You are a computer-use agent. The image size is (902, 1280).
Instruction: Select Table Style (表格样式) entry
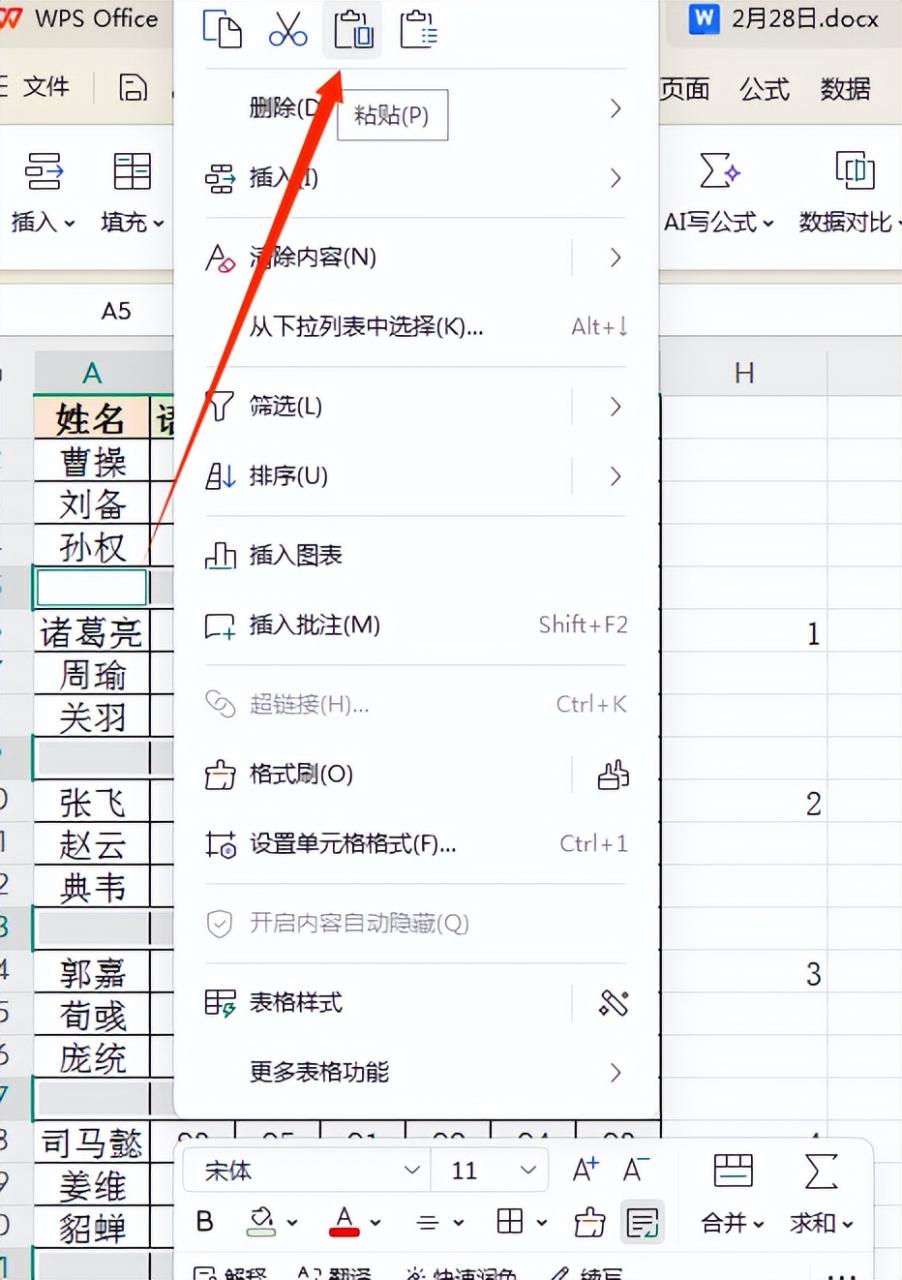point(296,1002)
